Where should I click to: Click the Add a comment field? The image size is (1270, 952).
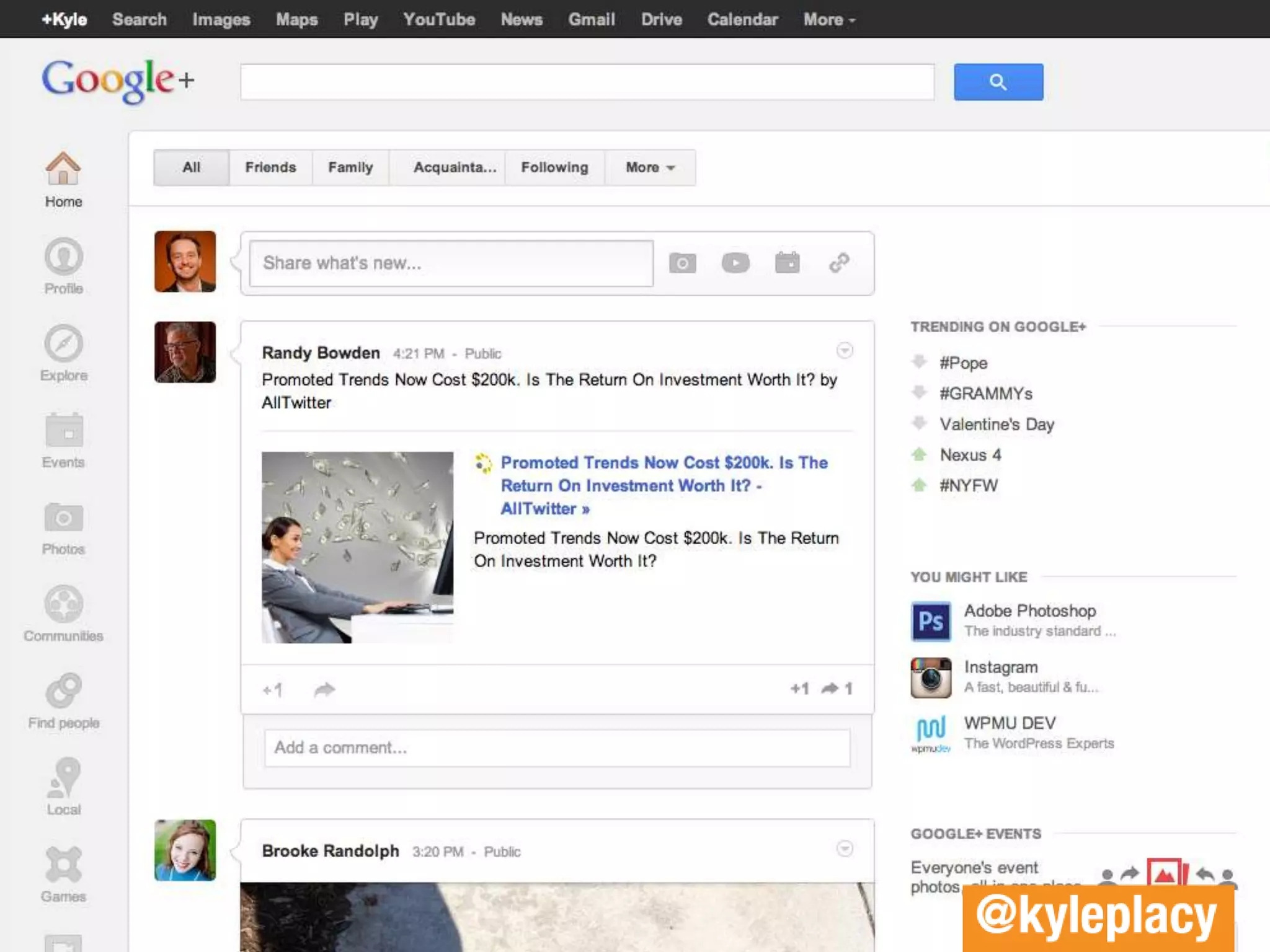[x=557, y=748]
